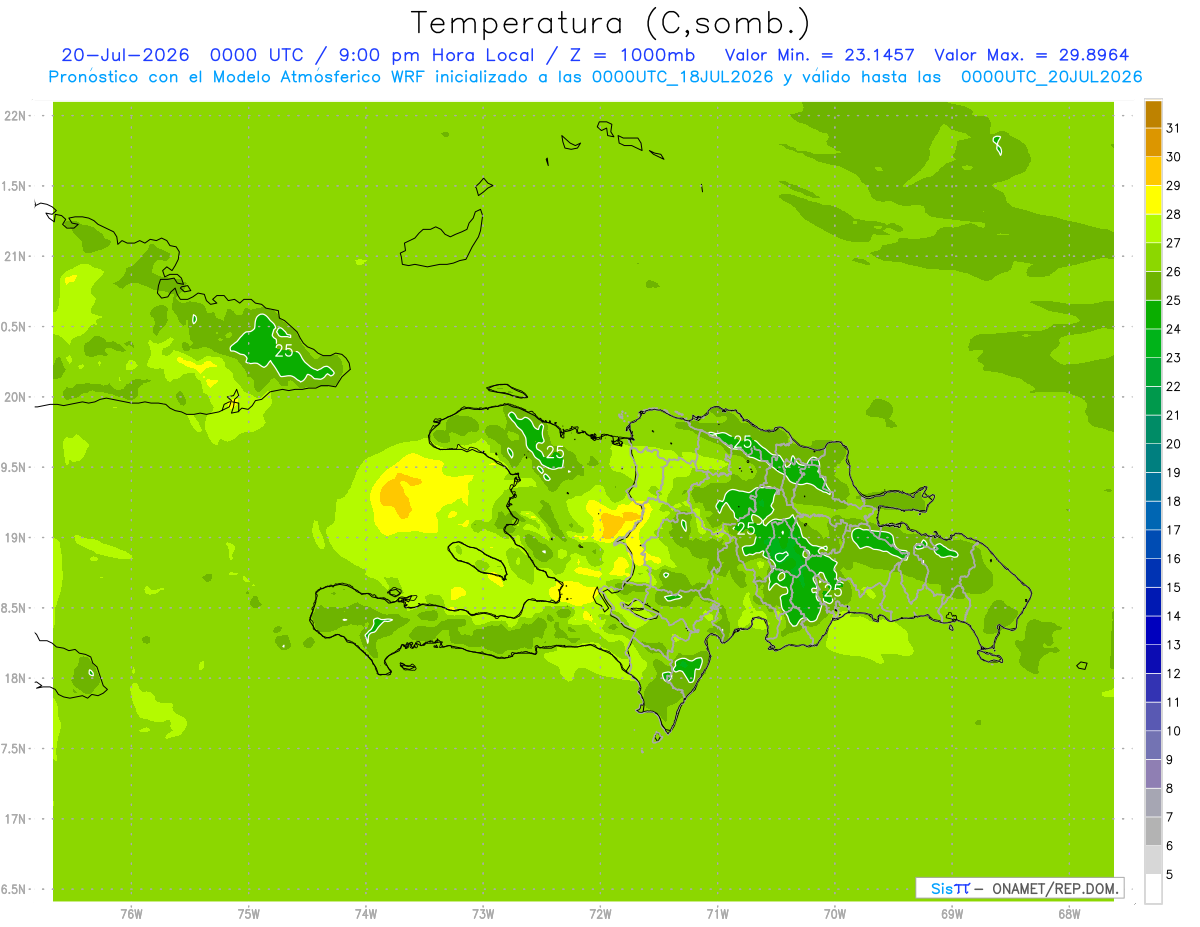
Task: Click the "25" contour label over northern Haiti
Action: [x=555, y=453]
